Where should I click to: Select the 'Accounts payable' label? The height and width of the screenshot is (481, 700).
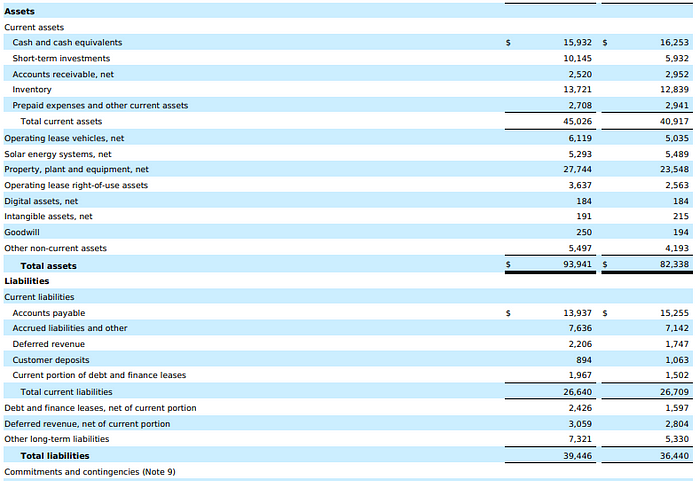pyautogui.click(x=49, y=314)
